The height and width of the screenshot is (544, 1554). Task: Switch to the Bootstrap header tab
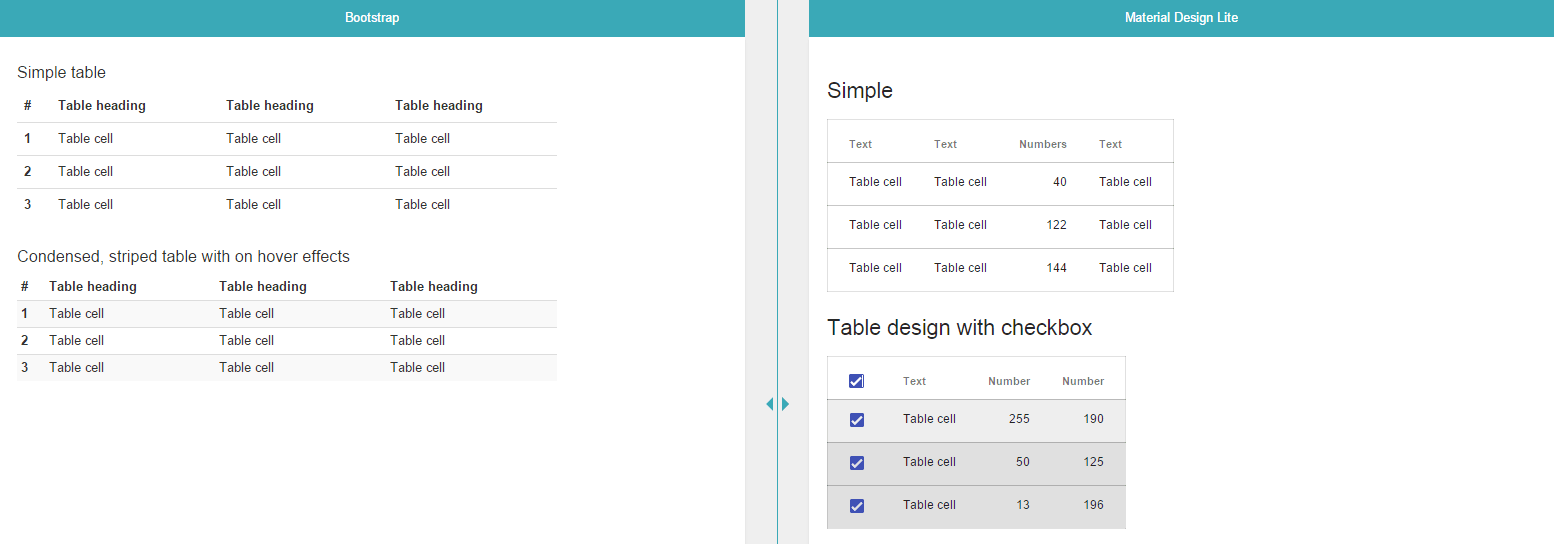[372, 18]
